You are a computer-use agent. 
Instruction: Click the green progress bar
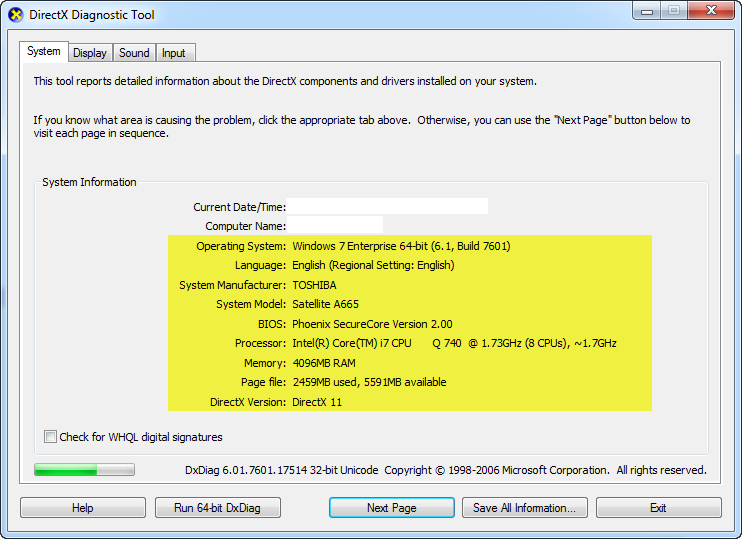[x=84, y=469]
